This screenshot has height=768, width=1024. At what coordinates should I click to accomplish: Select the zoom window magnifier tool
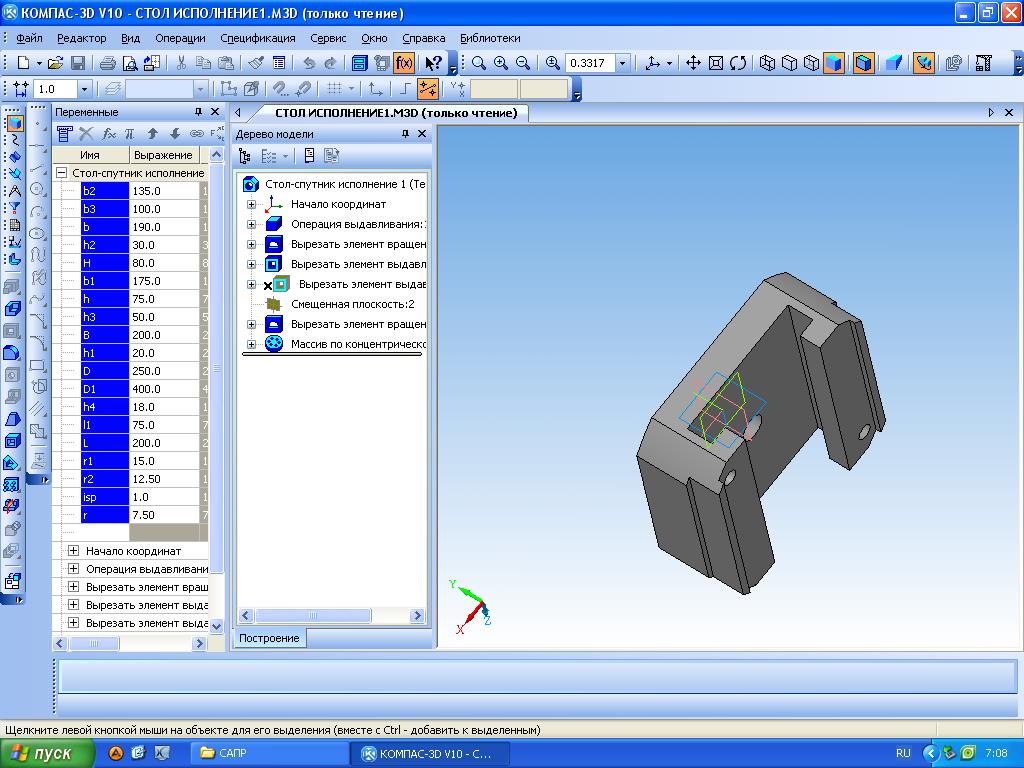click(x=479, y=63)
